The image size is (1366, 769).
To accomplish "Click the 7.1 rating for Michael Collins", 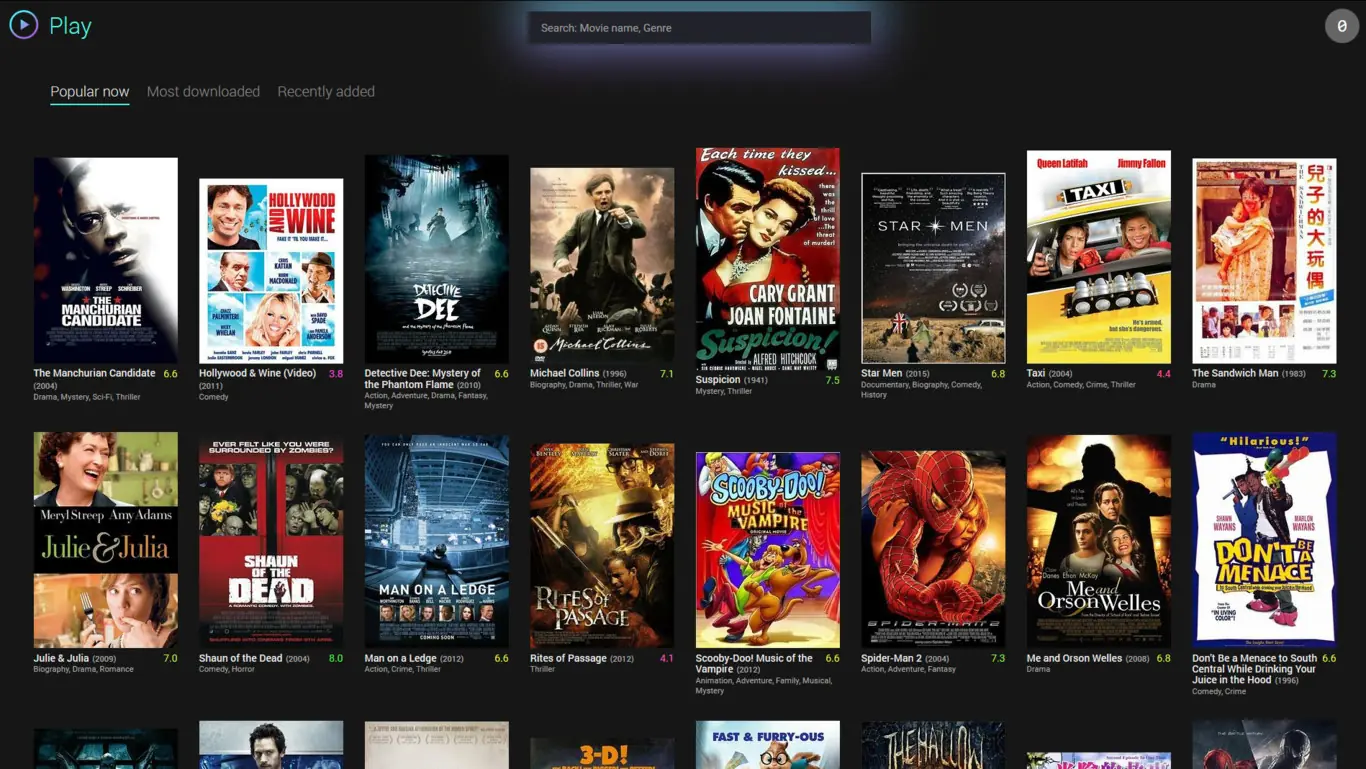I will point(667,374).
